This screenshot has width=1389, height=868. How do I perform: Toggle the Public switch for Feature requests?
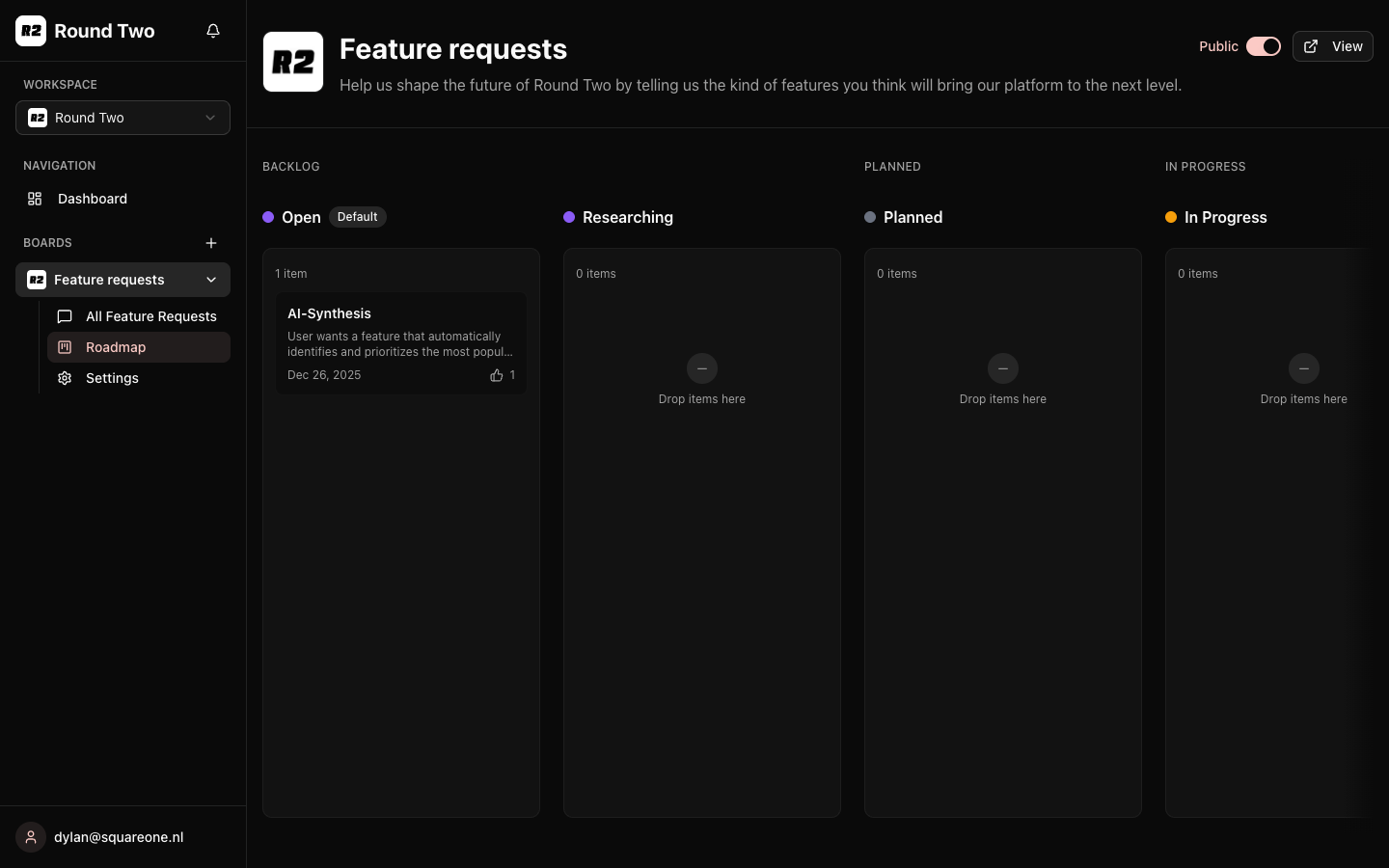point(1264,46)
